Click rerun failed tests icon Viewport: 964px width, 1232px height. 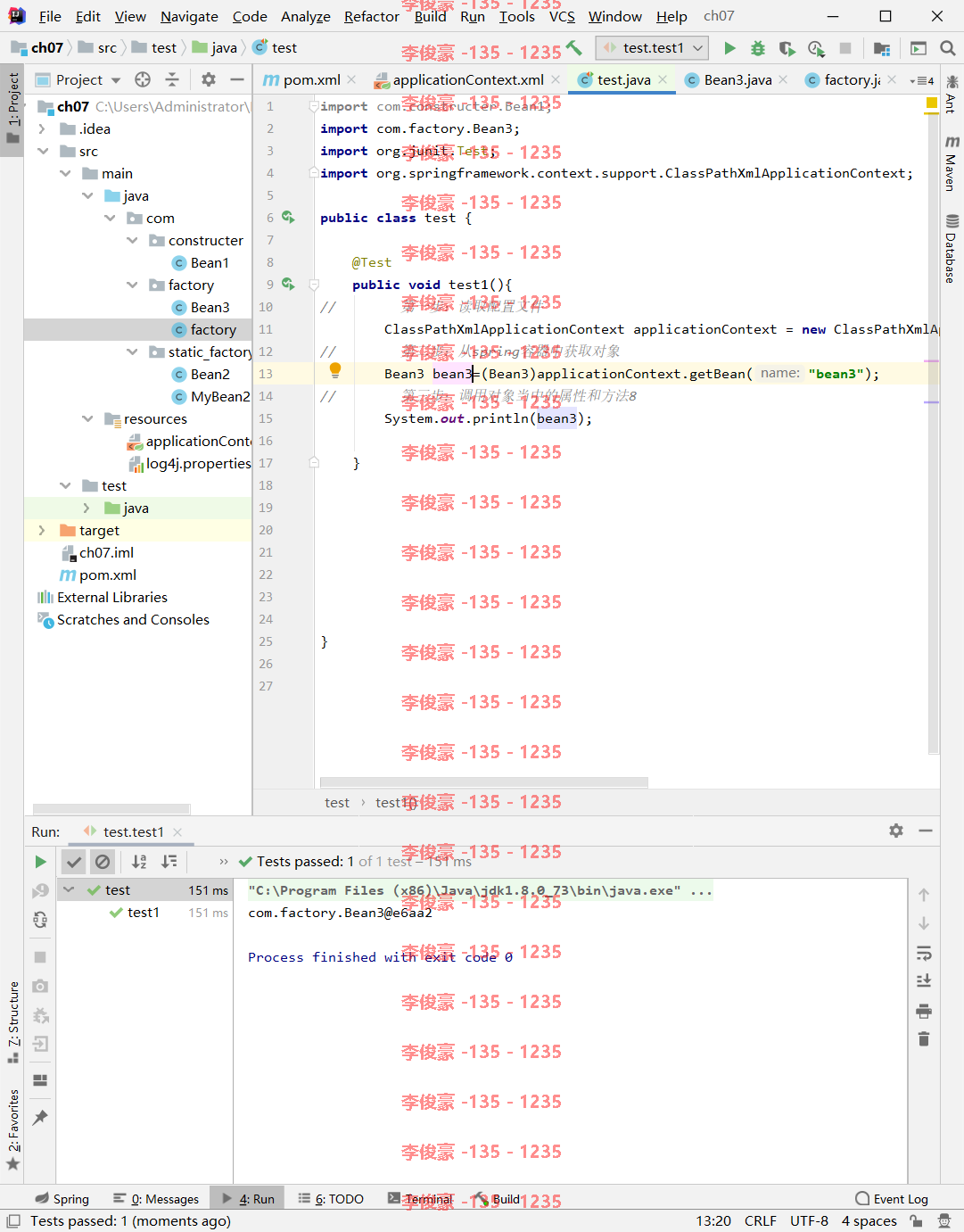pyautogui.click(x=40, y=890)
